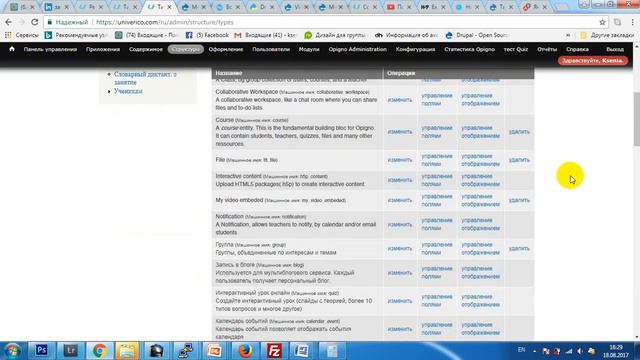
Task: Click the Здравствуйте, Ksenia user button
Action: point(593,60)
